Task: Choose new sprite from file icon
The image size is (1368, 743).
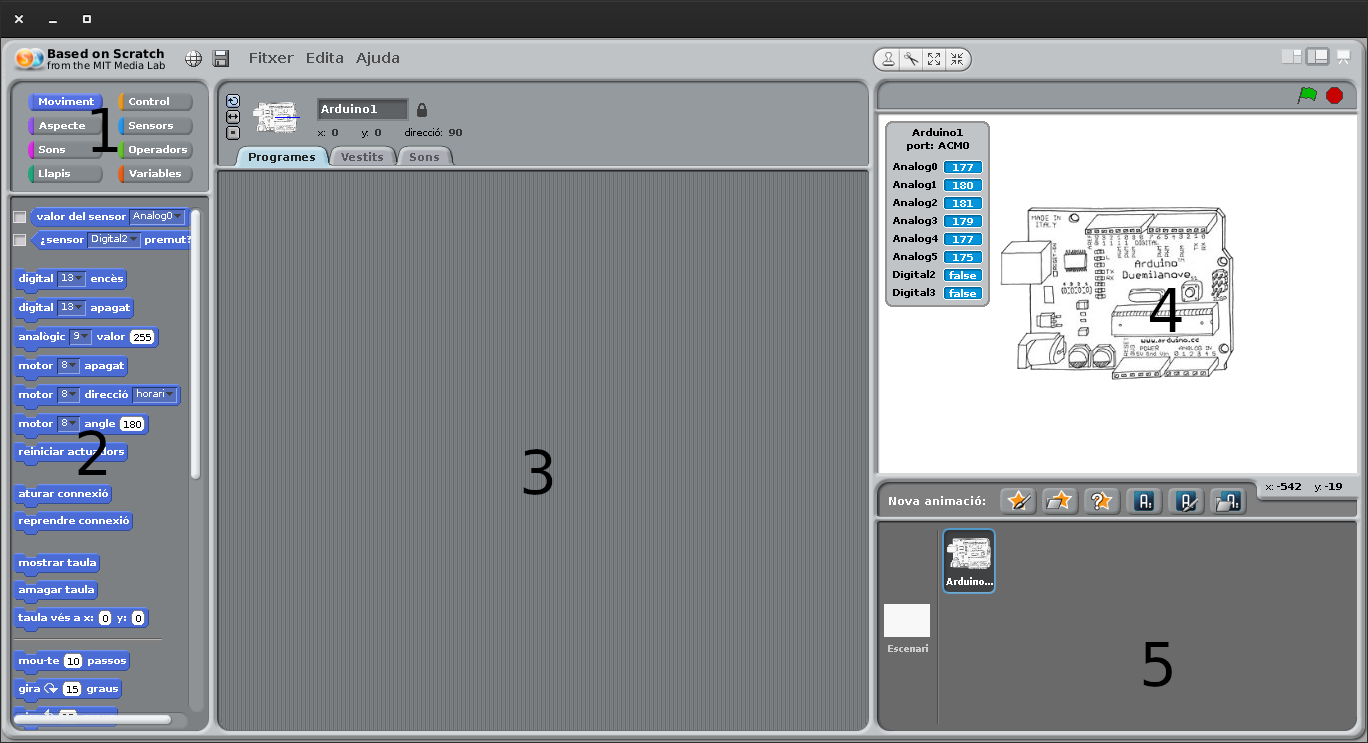Action: [x=1059, y=500]
